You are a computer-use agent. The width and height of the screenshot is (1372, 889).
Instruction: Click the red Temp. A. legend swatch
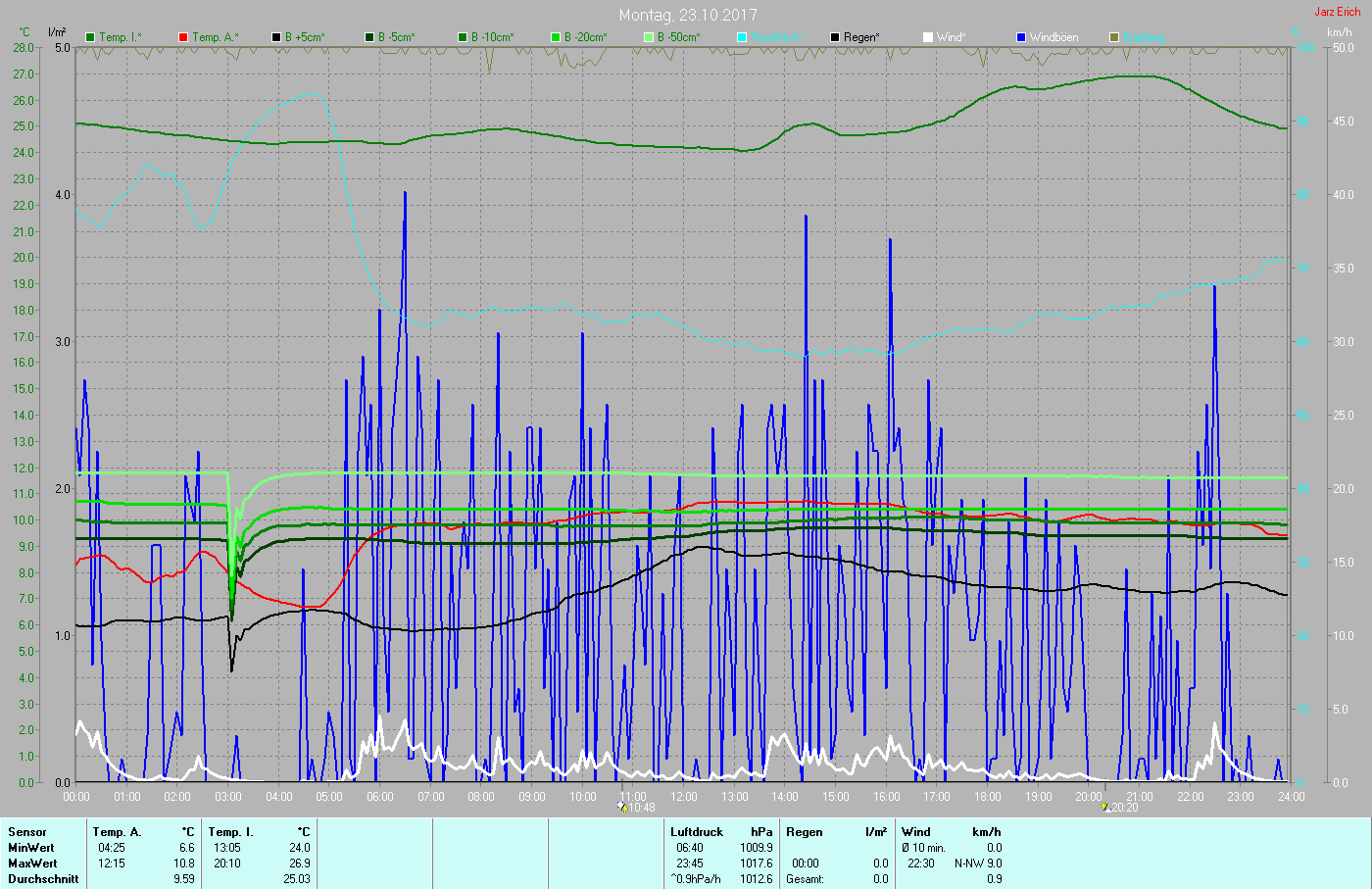[x=183, y=37]
